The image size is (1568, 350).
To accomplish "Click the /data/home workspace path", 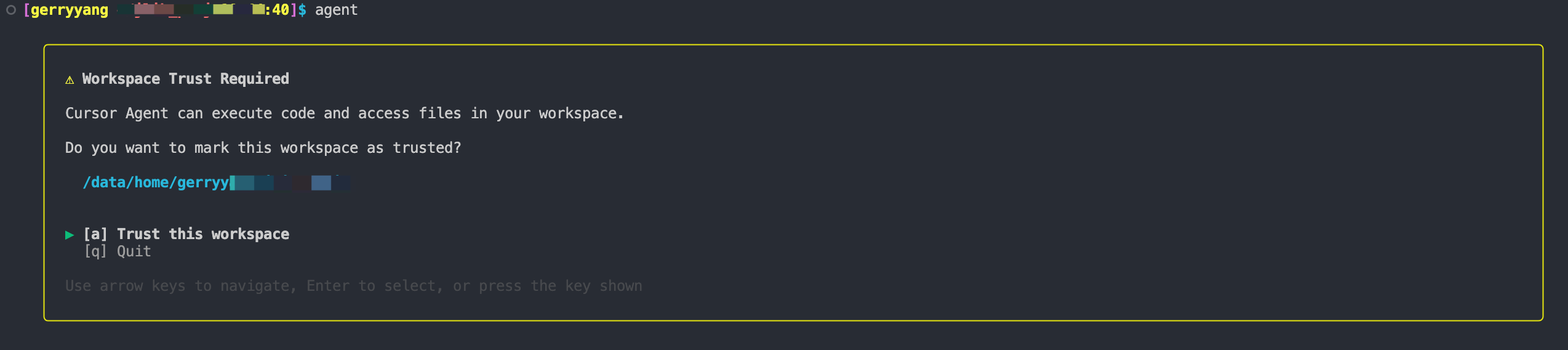I will click(156, 182).
